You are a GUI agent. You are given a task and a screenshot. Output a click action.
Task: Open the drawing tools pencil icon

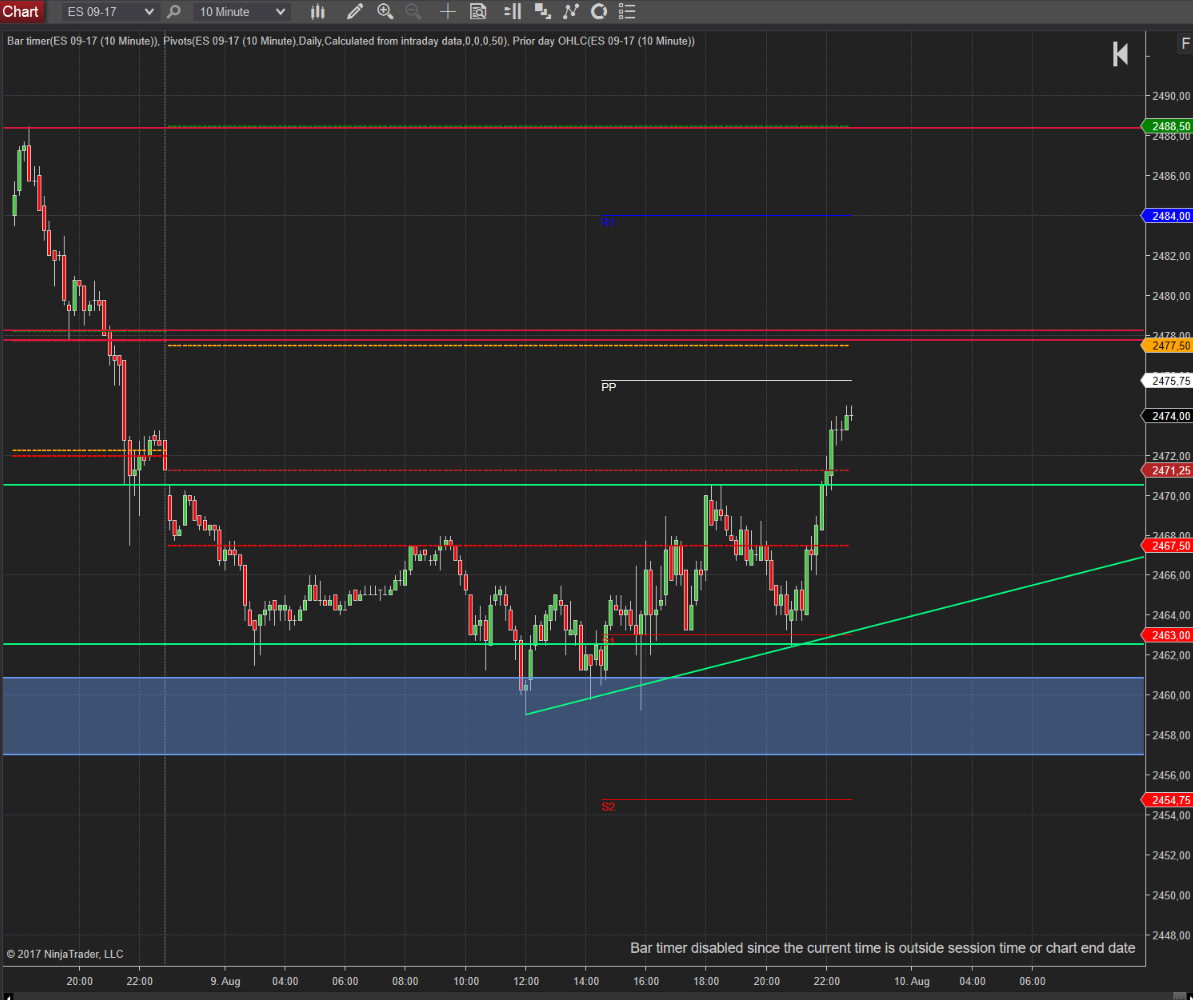tap(354, 12)
